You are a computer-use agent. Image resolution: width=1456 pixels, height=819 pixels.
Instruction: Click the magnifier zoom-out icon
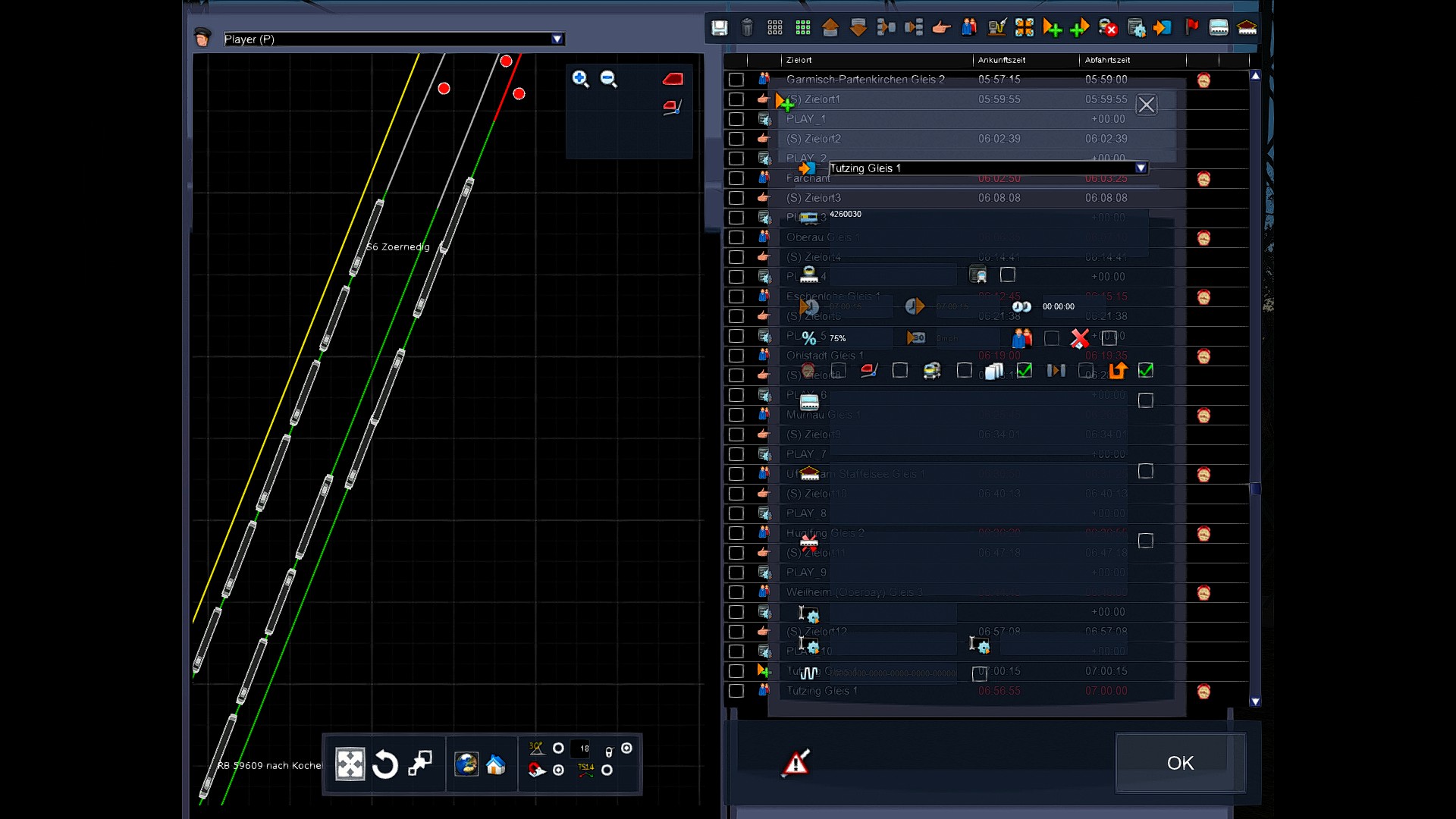pos(608,79)
